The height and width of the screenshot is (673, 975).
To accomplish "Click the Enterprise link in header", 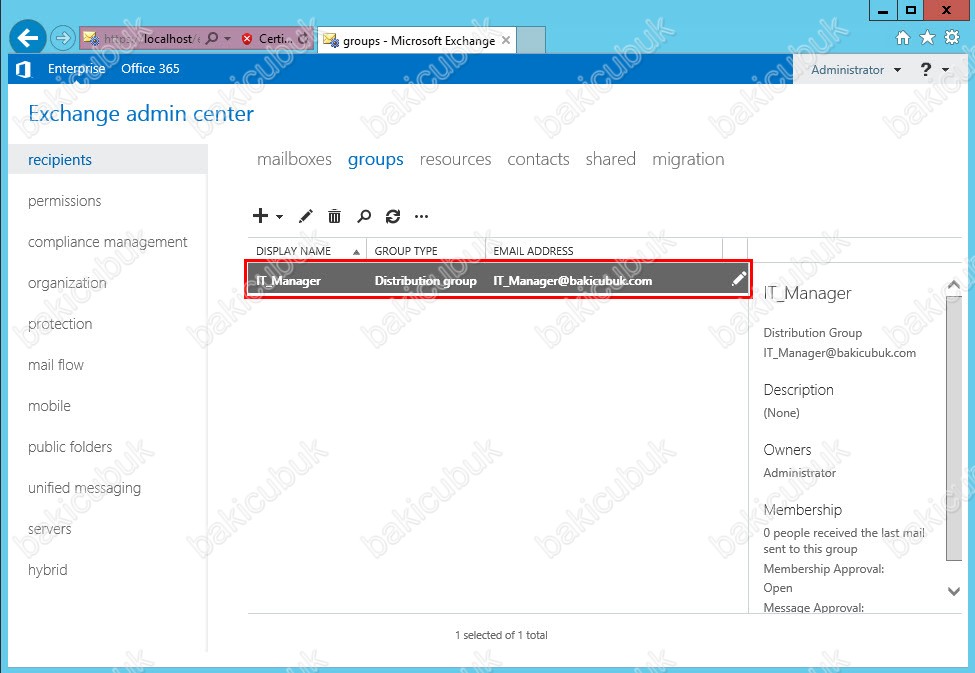I will point(76,68).
